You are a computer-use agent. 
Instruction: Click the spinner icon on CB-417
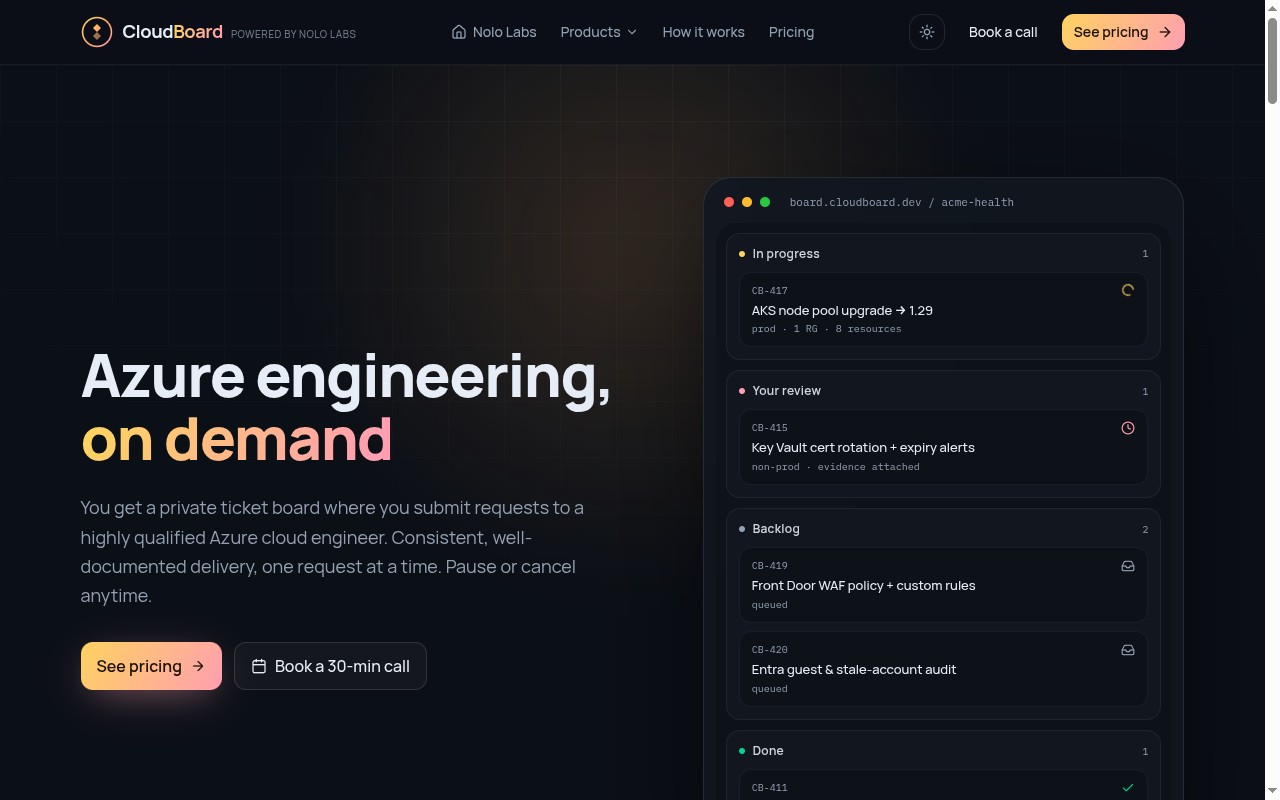[x=1128, y=290]
